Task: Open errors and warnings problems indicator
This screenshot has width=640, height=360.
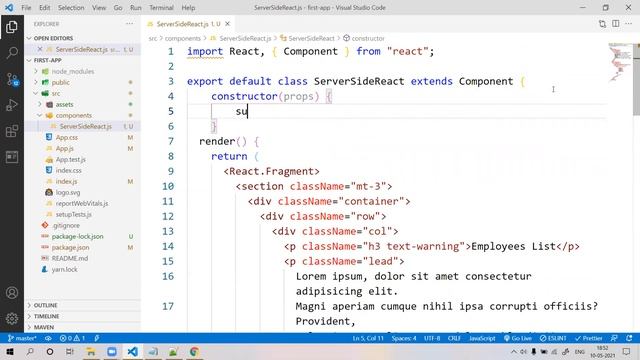Action: click(72, 338)
